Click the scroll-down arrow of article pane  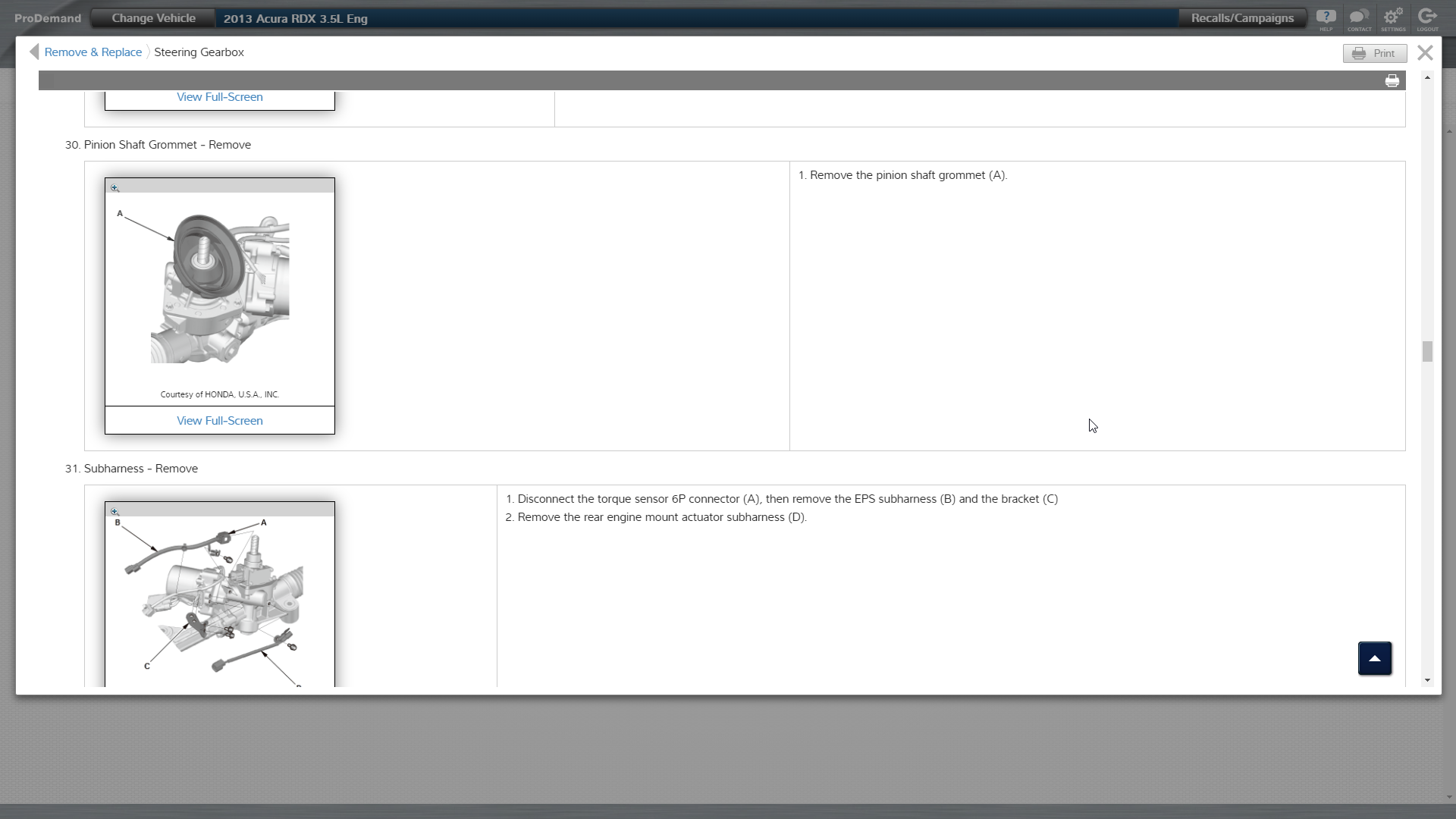pyautogui.click(x=1427, y=680)
